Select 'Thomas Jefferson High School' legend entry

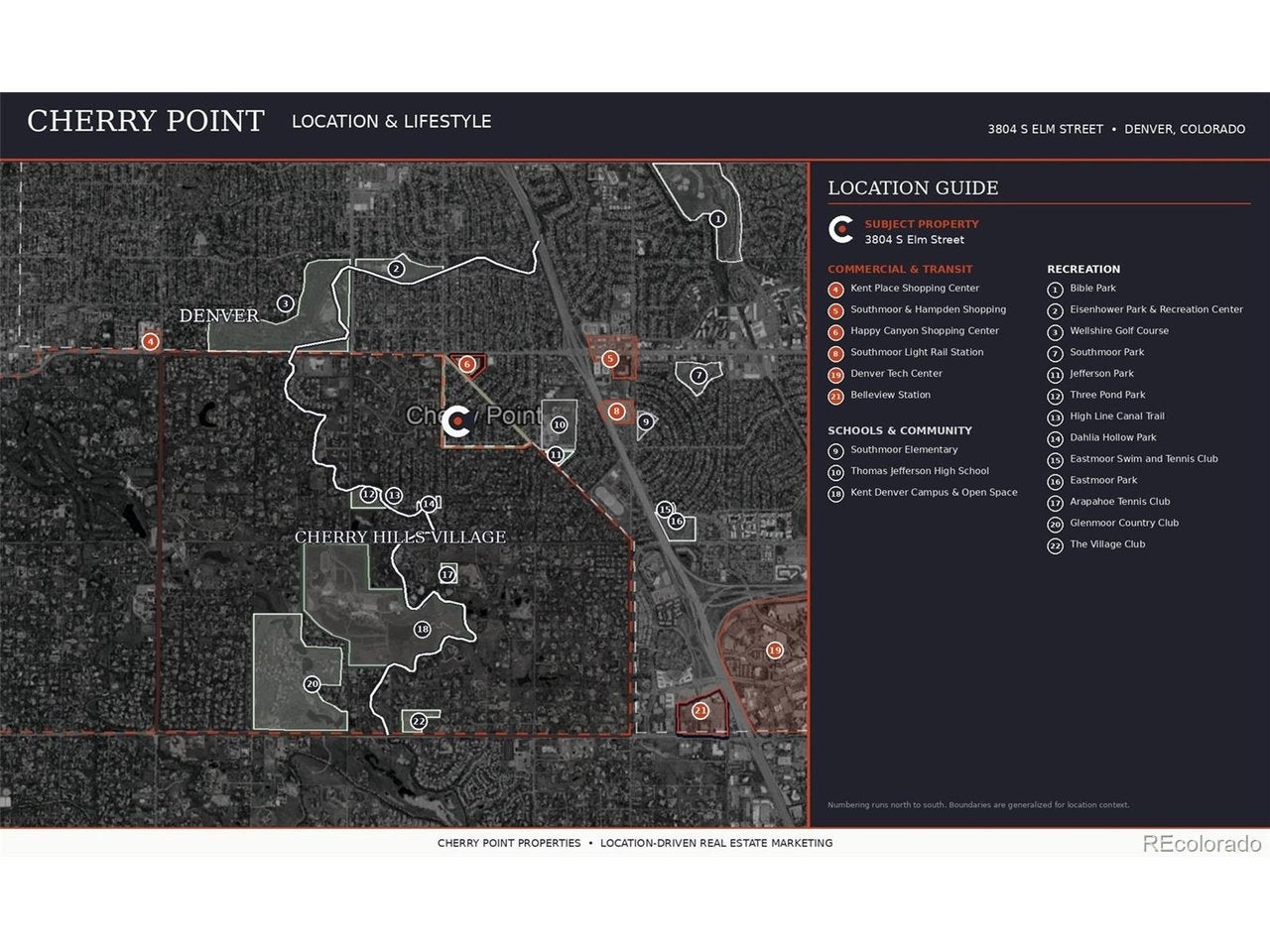click(920, 471)
